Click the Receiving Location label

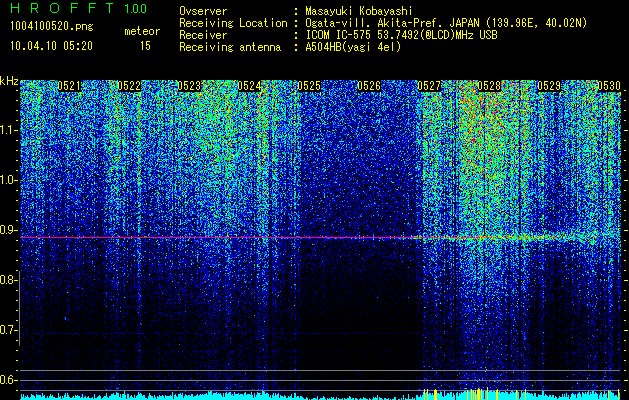(x=233, y=23)
